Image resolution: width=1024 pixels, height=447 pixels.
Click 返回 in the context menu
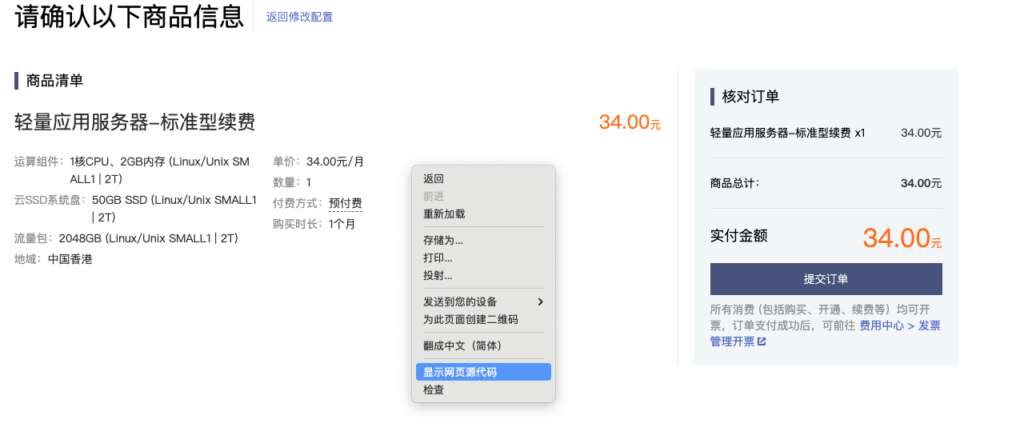point(434,179)
